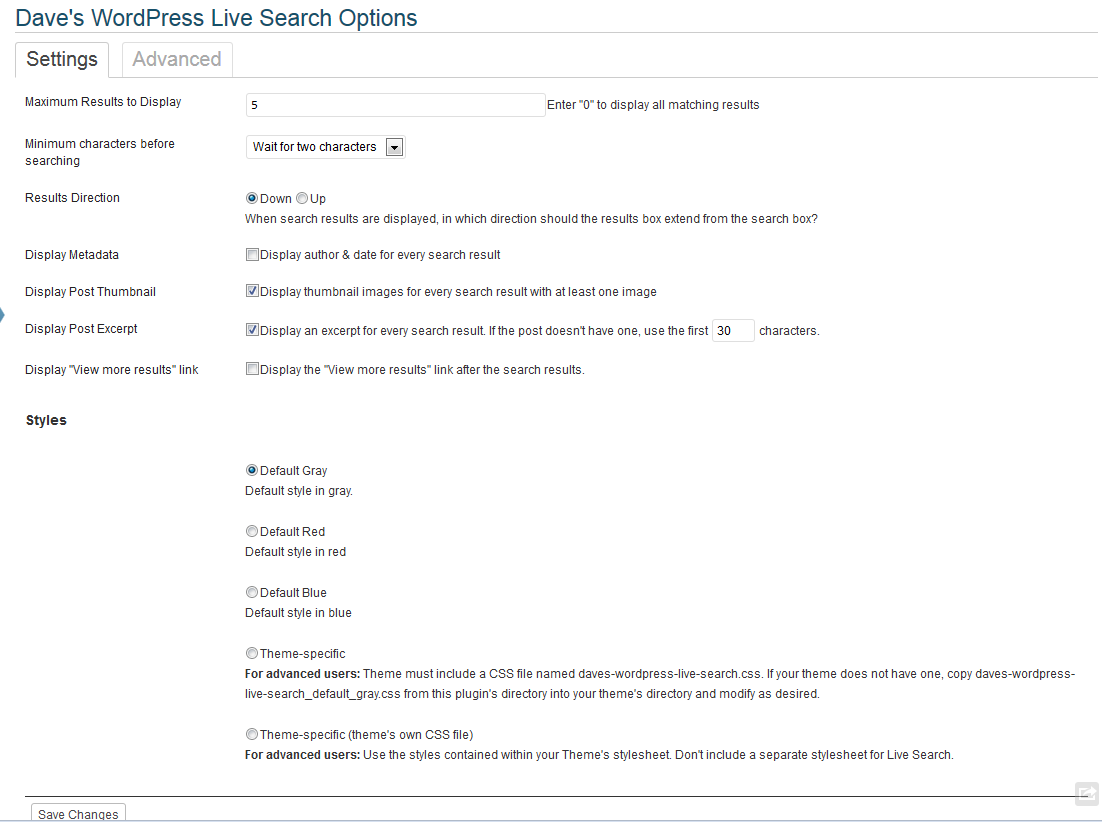Uncheck the display thumbnail images checkbox
1102x822 pixels.
(x=252, y=291)
